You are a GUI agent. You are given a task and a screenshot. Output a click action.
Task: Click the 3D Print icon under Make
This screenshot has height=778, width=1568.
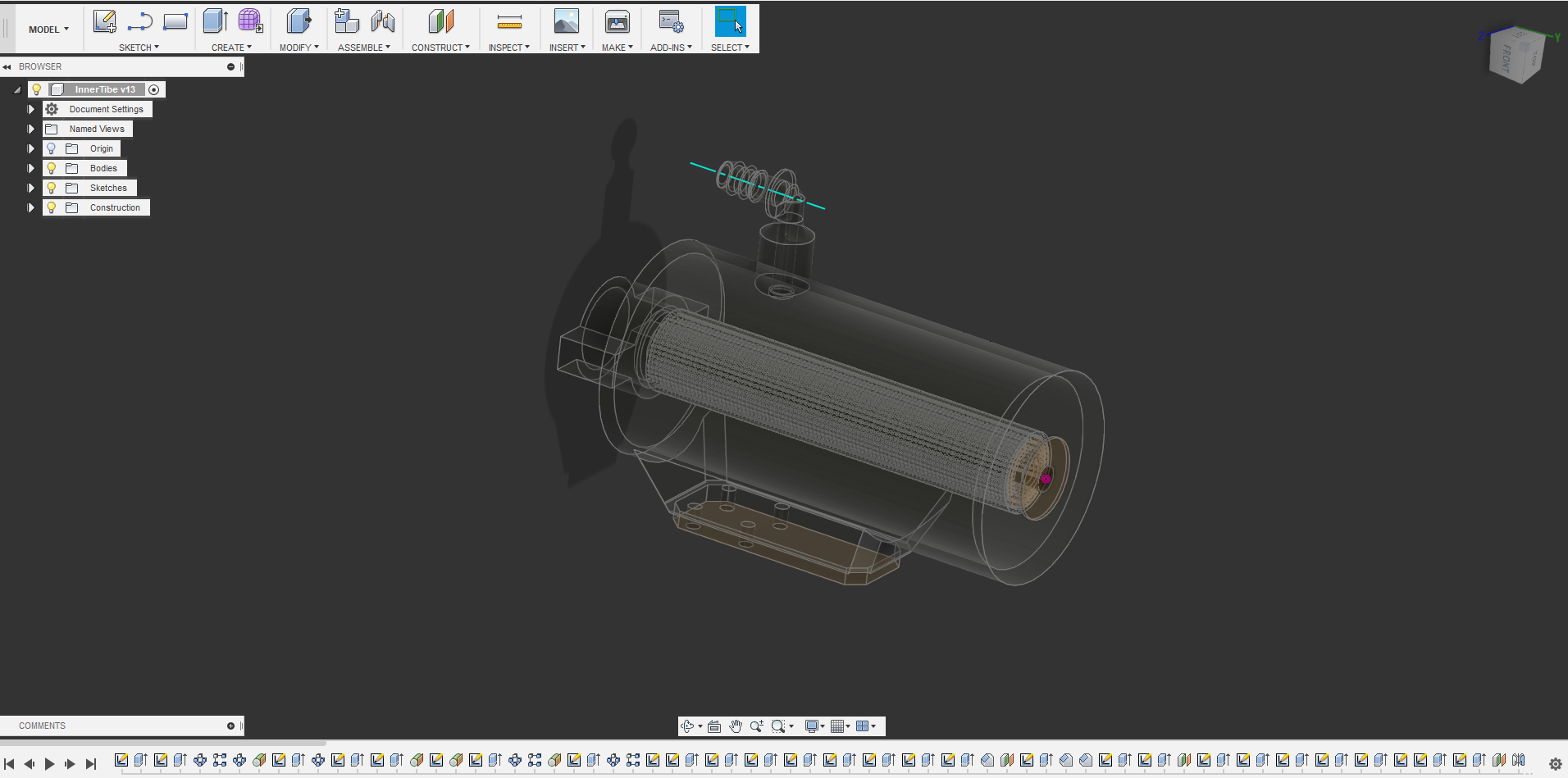point(617,21)
